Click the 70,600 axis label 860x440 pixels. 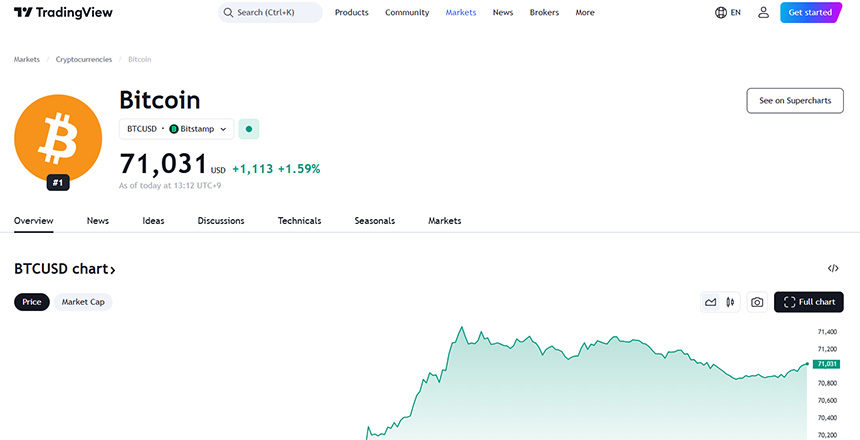tap(827, 400)
